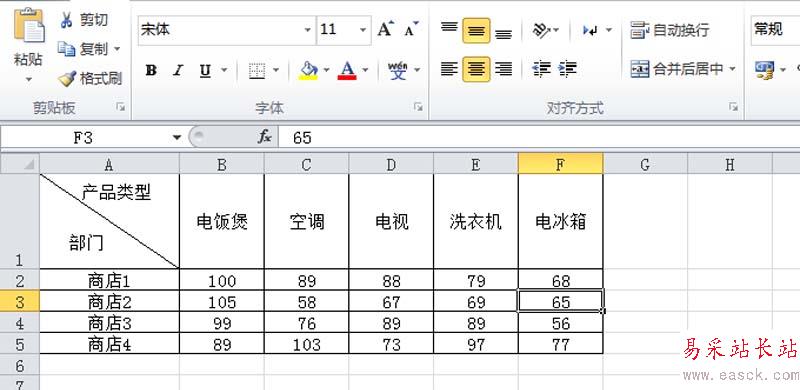Click cell with value 105

pyautogui.click(x=222, y=302)
